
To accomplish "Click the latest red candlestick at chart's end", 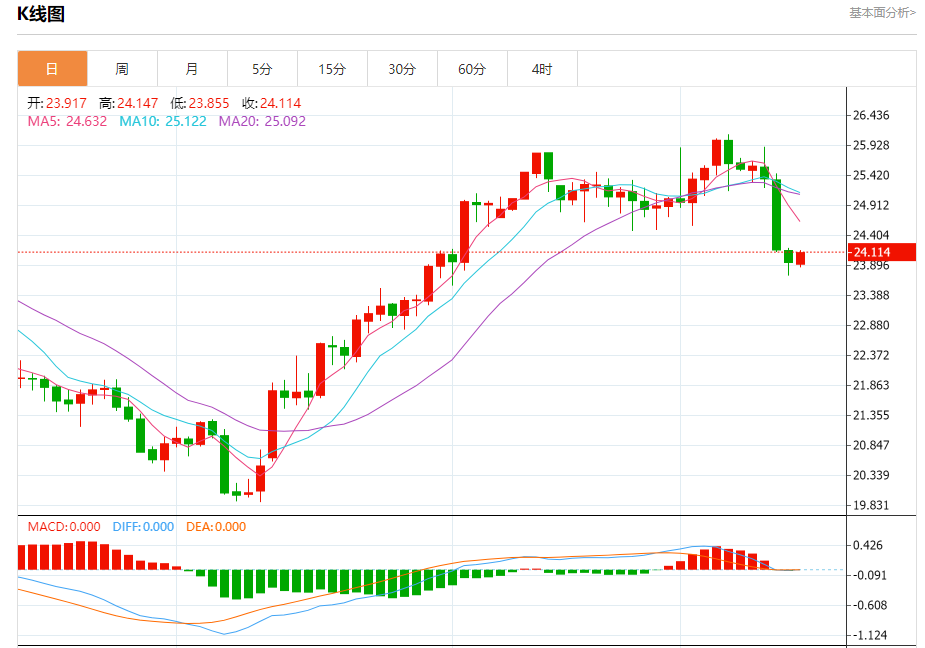I will click(x=801, y=258).
